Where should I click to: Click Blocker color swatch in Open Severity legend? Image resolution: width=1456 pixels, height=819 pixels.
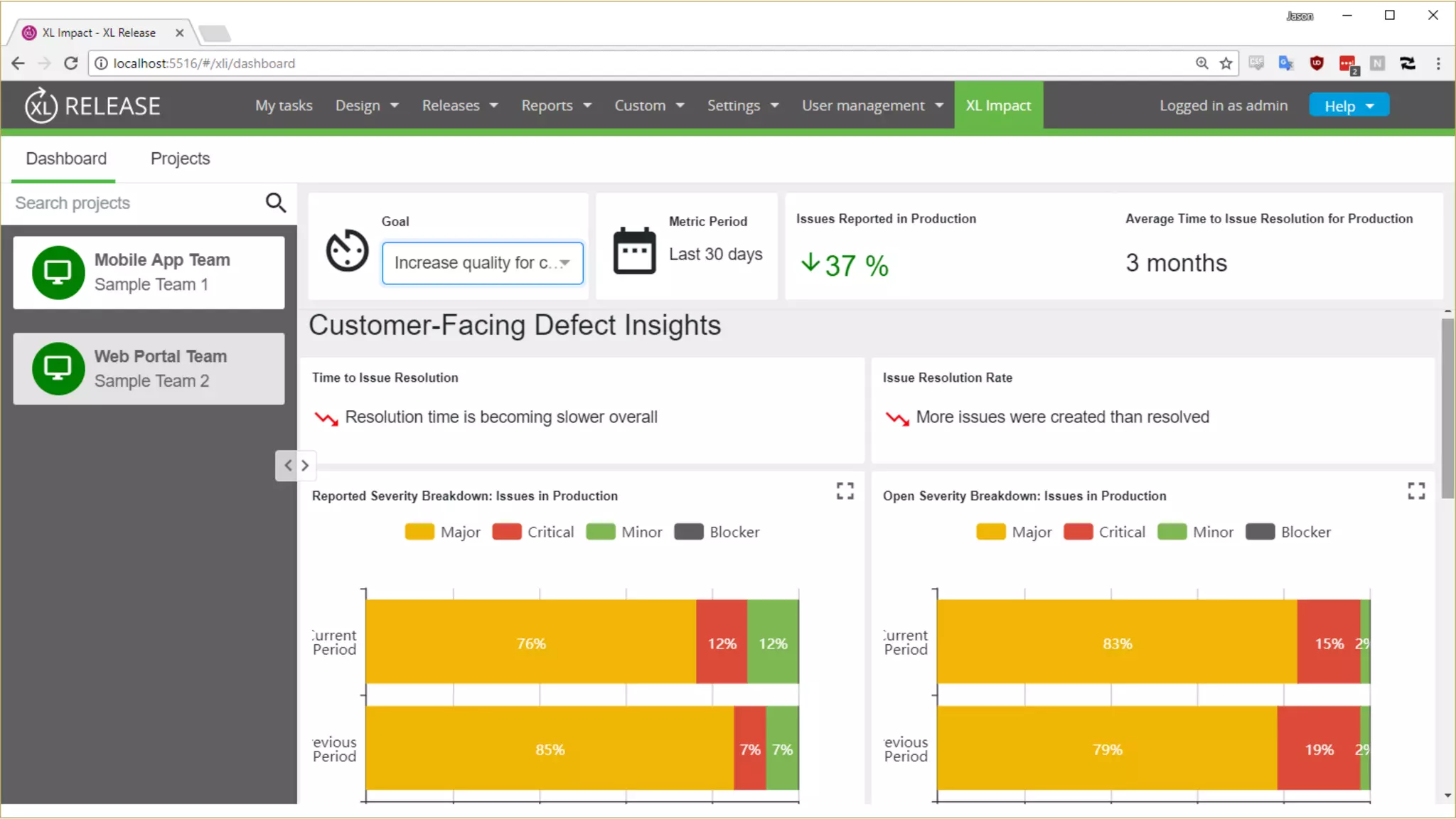click(x=1260, y=532)
